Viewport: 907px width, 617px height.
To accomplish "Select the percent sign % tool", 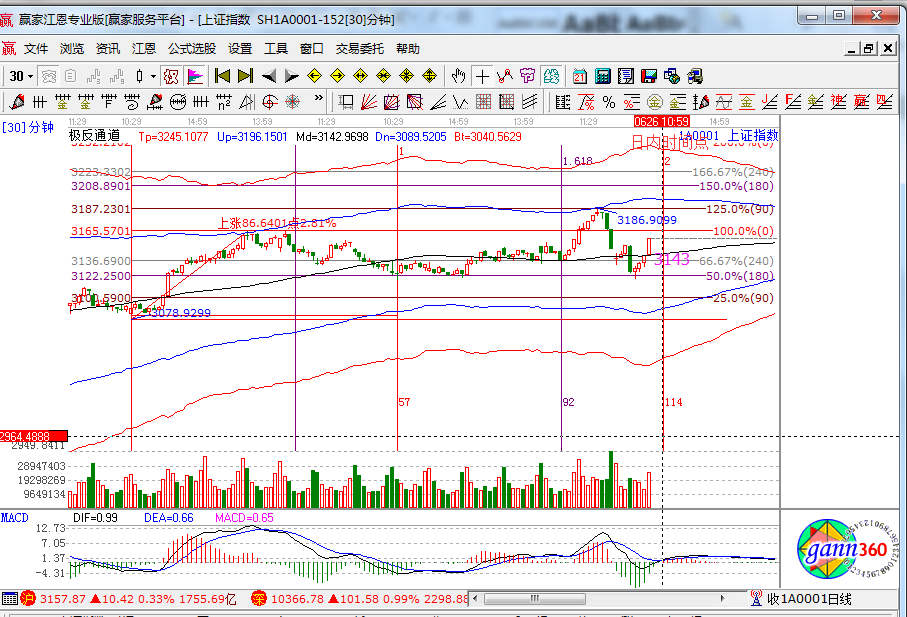I will 609,102.
